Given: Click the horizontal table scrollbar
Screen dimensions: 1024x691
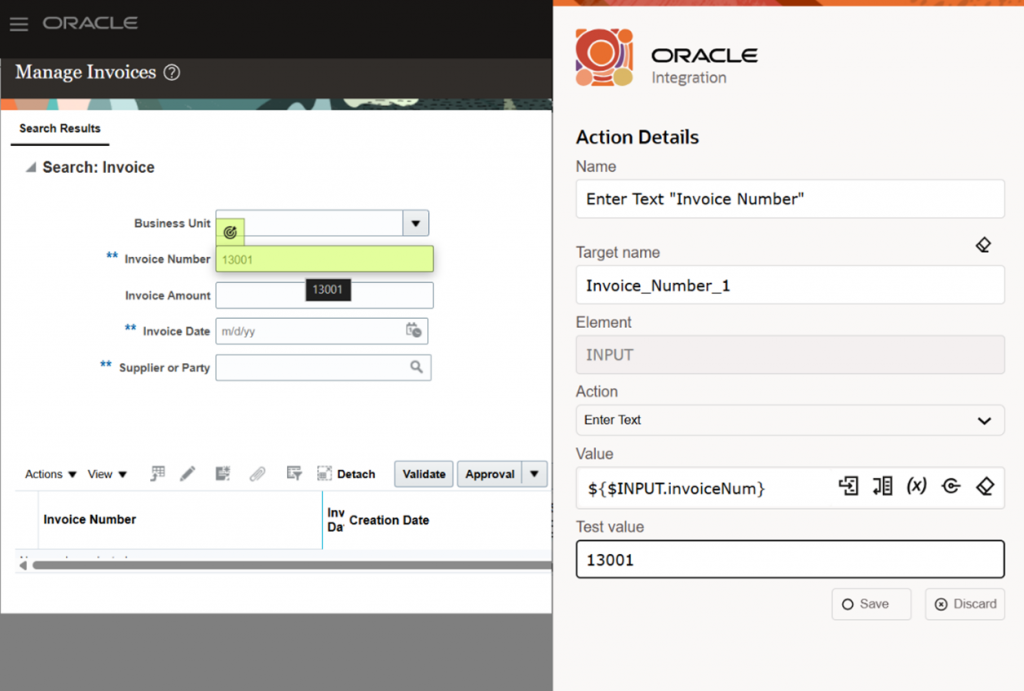Looking at the screenshot, I should point(292,565).
